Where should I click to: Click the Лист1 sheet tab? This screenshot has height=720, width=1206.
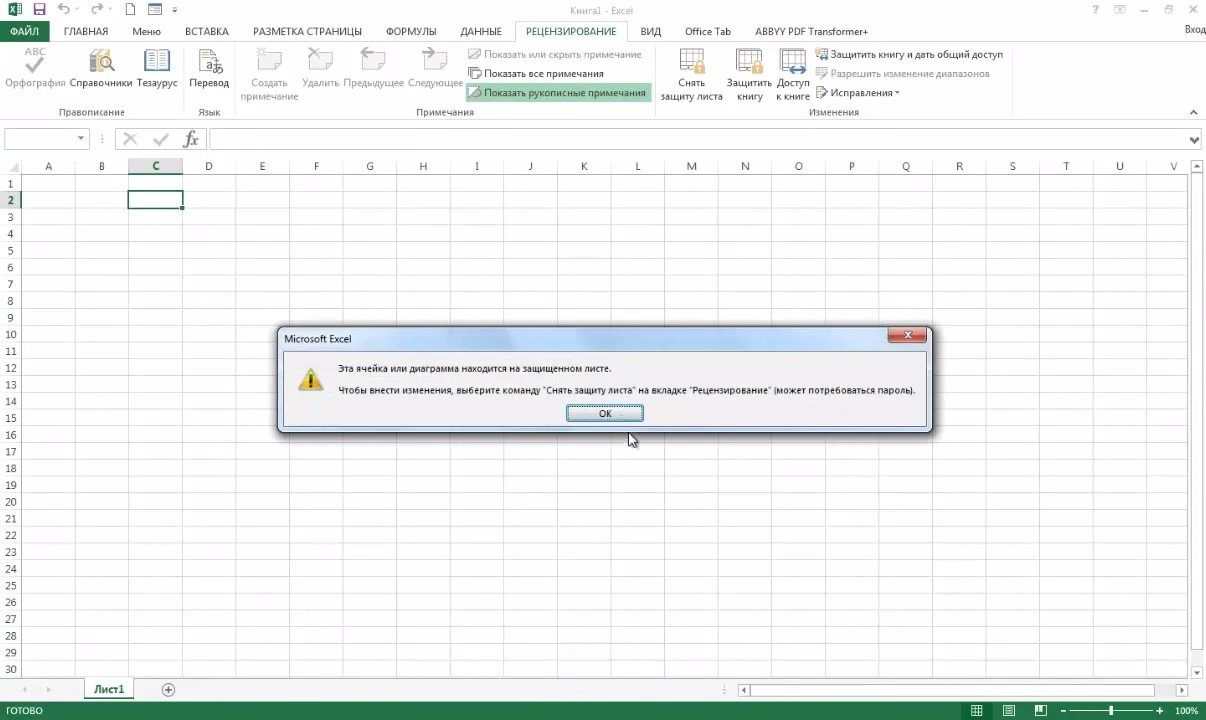coord(108,689)
